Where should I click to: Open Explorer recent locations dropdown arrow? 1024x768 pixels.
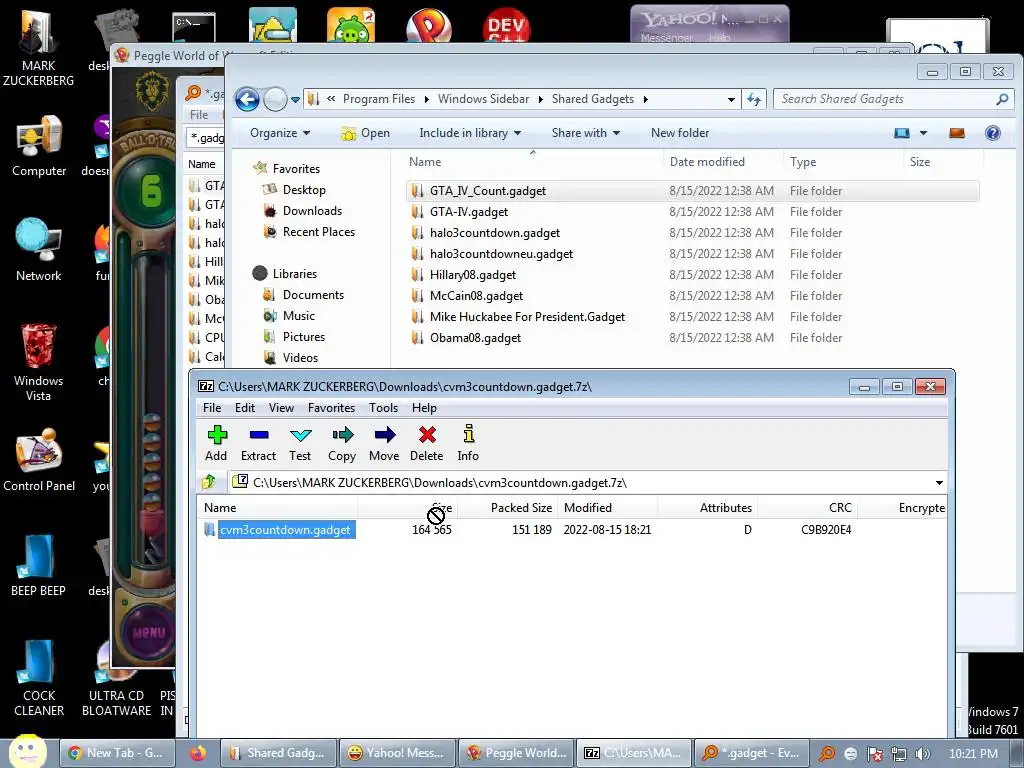[295, 100]
